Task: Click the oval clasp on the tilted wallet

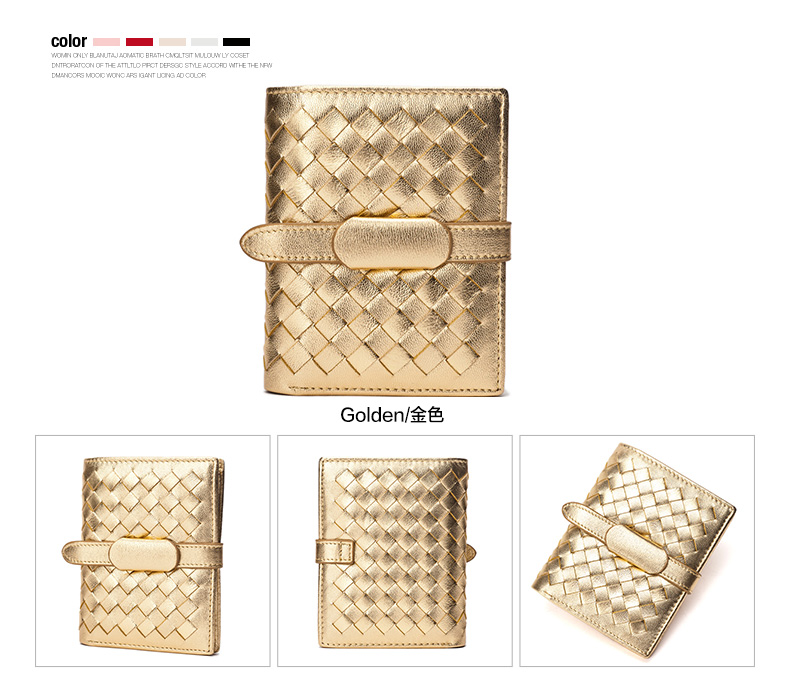Action: pos(636,547)
